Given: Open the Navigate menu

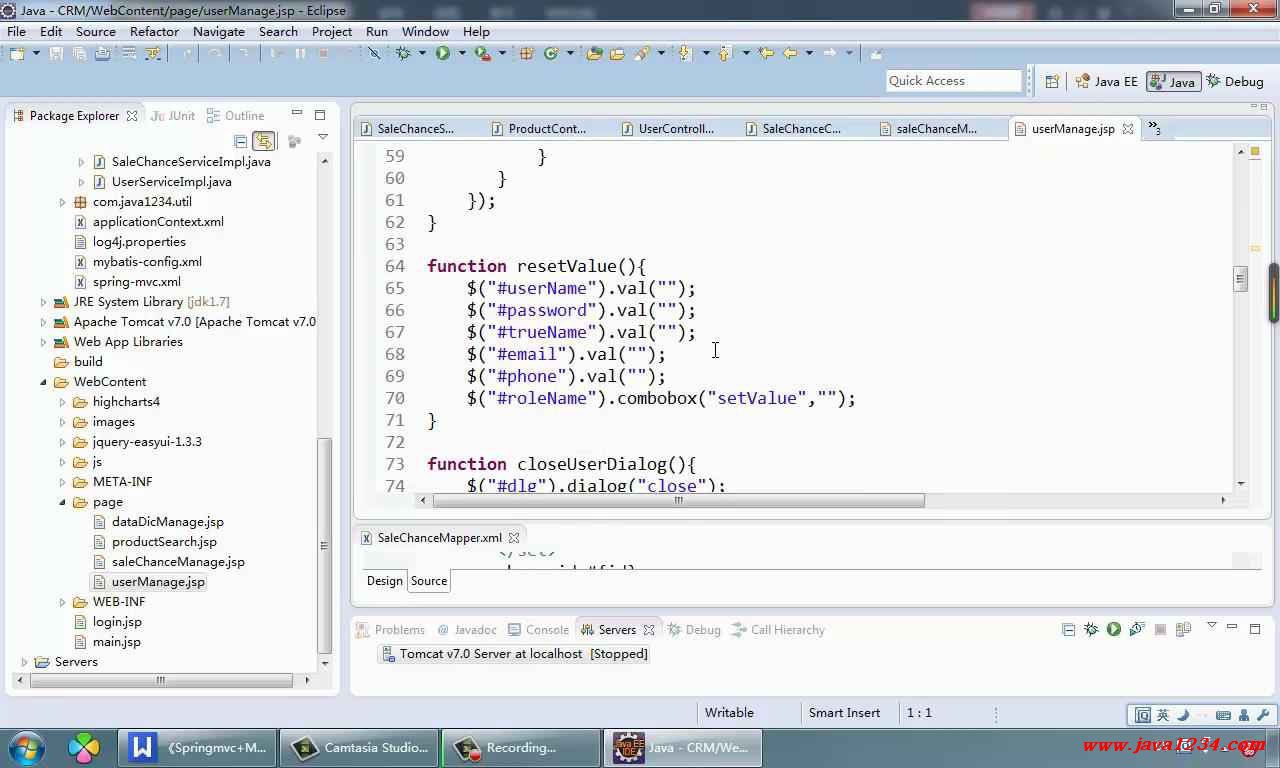Looking at the screenshot, I should [218, 31].
